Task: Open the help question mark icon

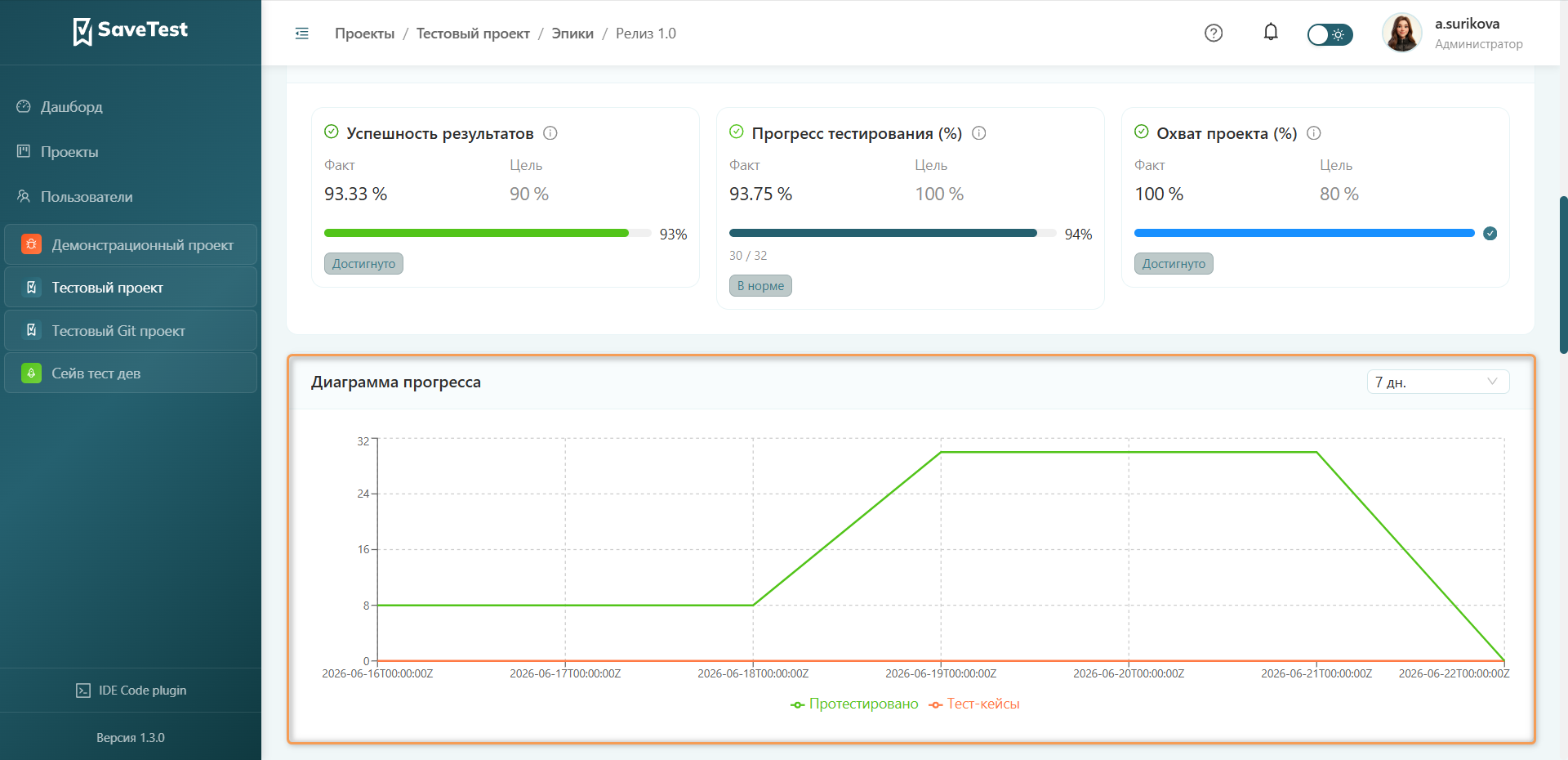Action: (1214, 33)
